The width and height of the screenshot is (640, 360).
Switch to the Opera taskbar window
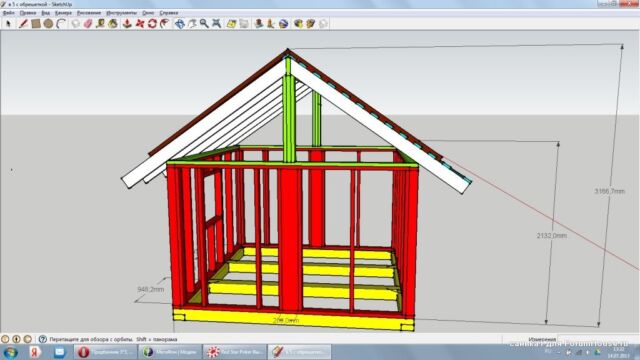pyautogui.click(x=105, y=352)
